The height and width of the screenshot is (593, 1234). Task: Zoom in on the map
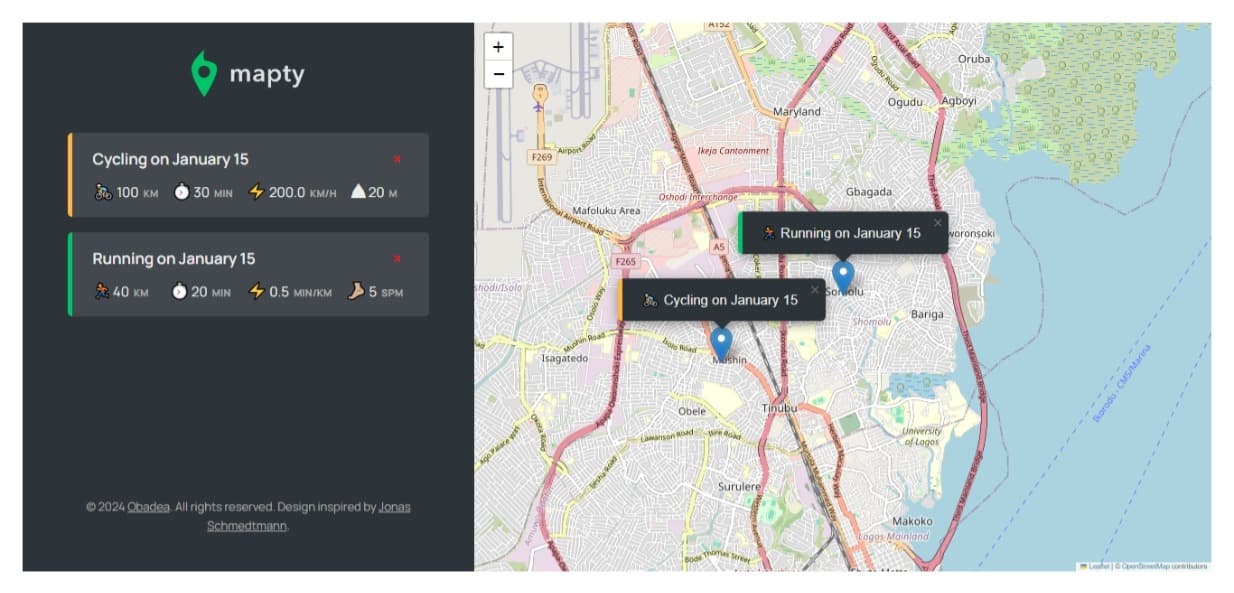coord(498,47)
